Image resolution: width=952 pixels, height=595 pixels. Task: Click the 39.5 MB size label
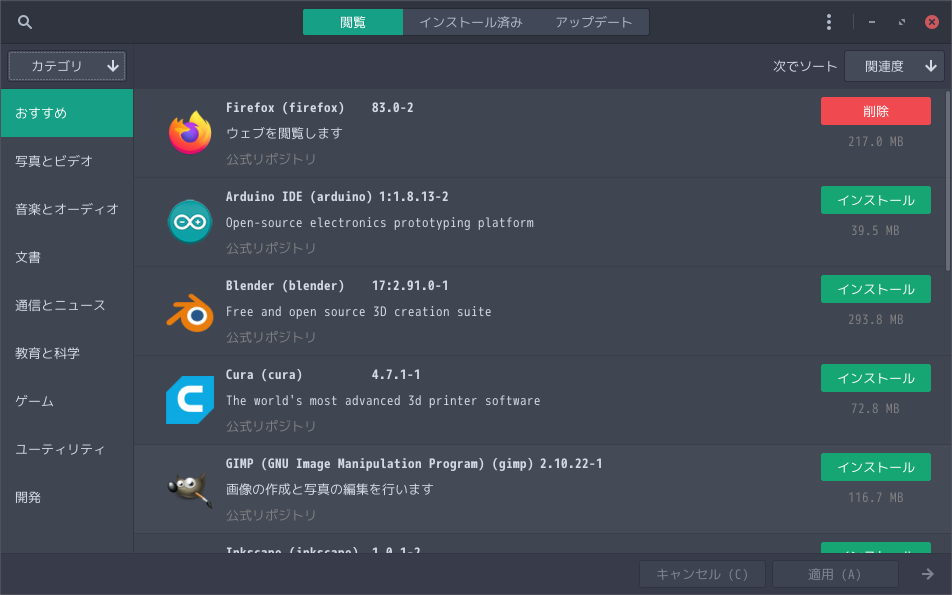(x=876, y=231)
